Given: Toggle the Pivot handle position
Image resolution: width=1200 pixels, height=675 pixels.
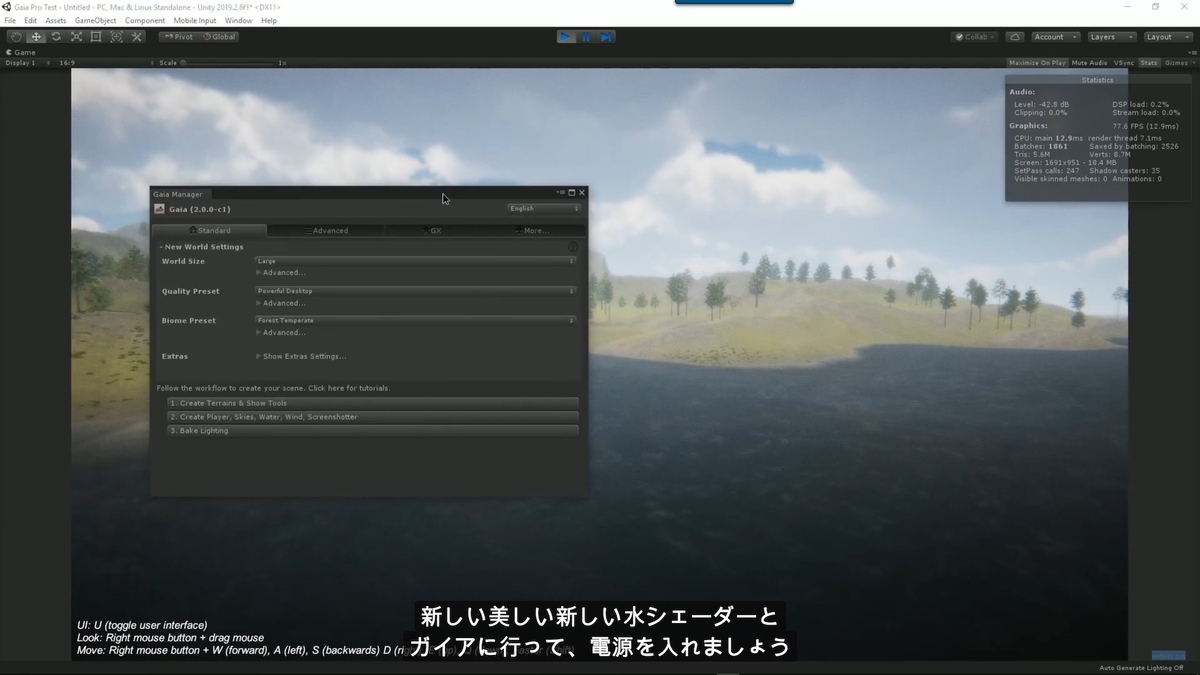Looking at the screenshot, I should pyautogui.click(x=179, y=37).
